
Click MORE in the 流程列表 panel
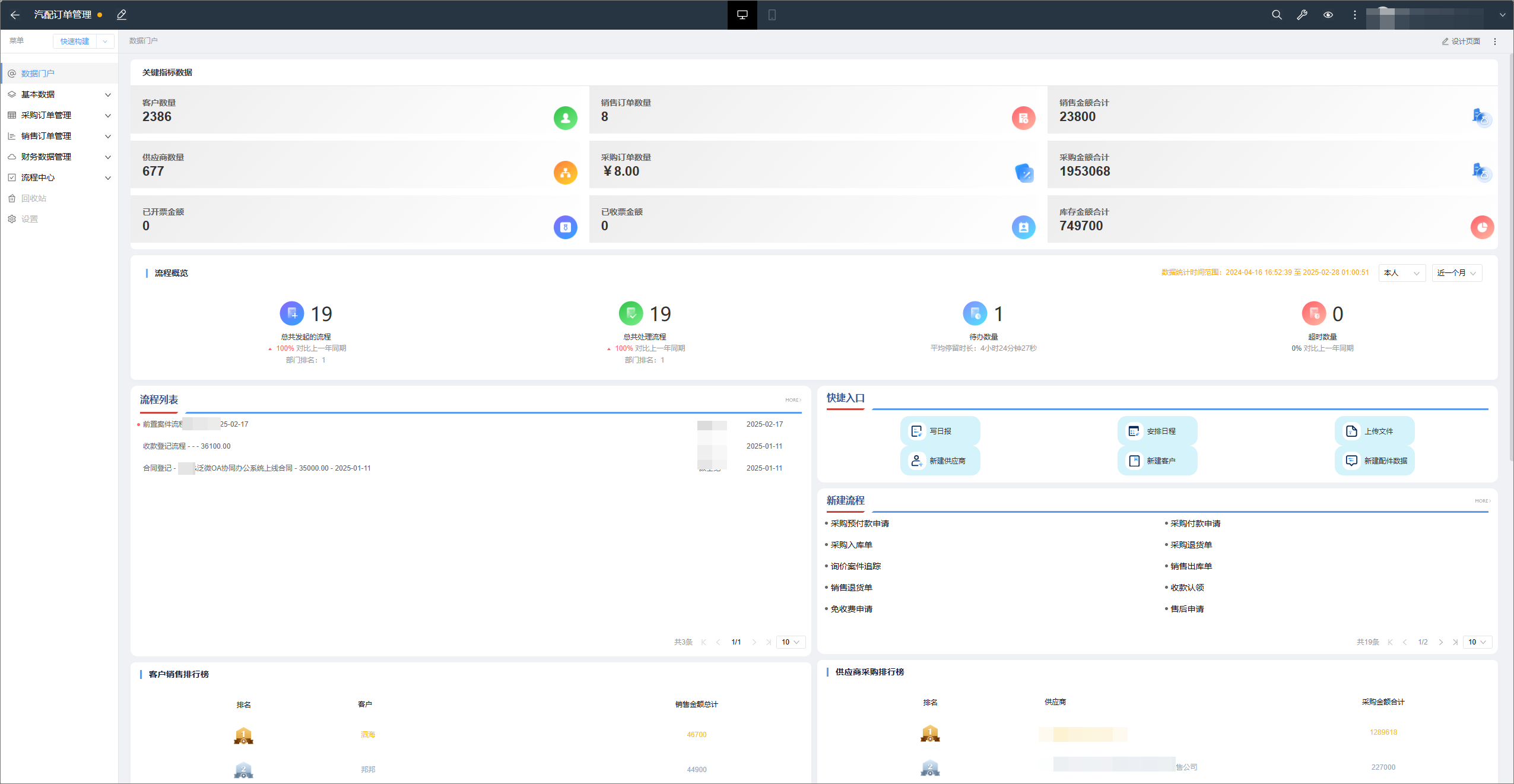coord(793,400)
